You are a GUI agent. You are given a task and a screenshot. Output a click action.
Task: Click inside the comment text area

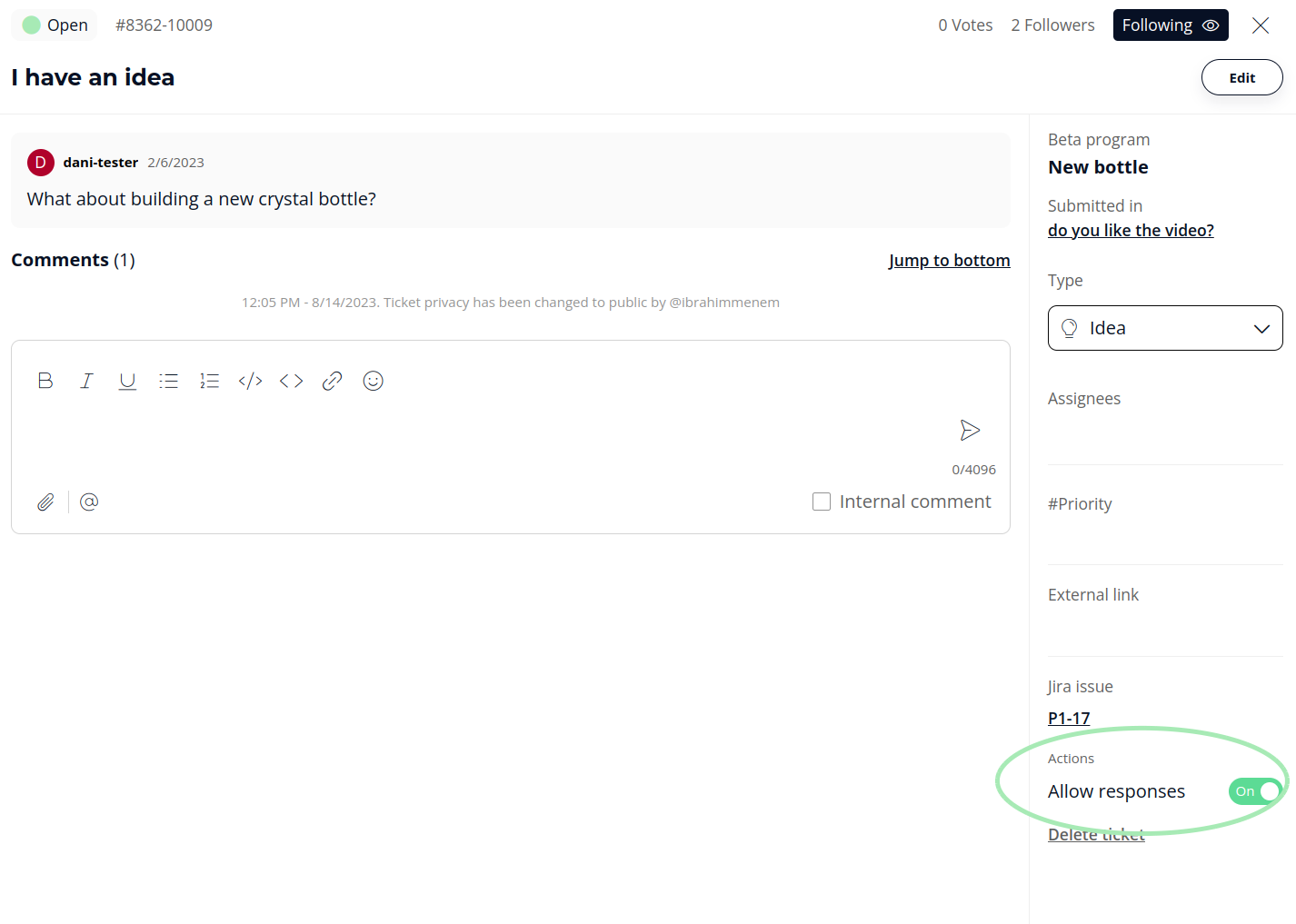click(x=491, y=432)
